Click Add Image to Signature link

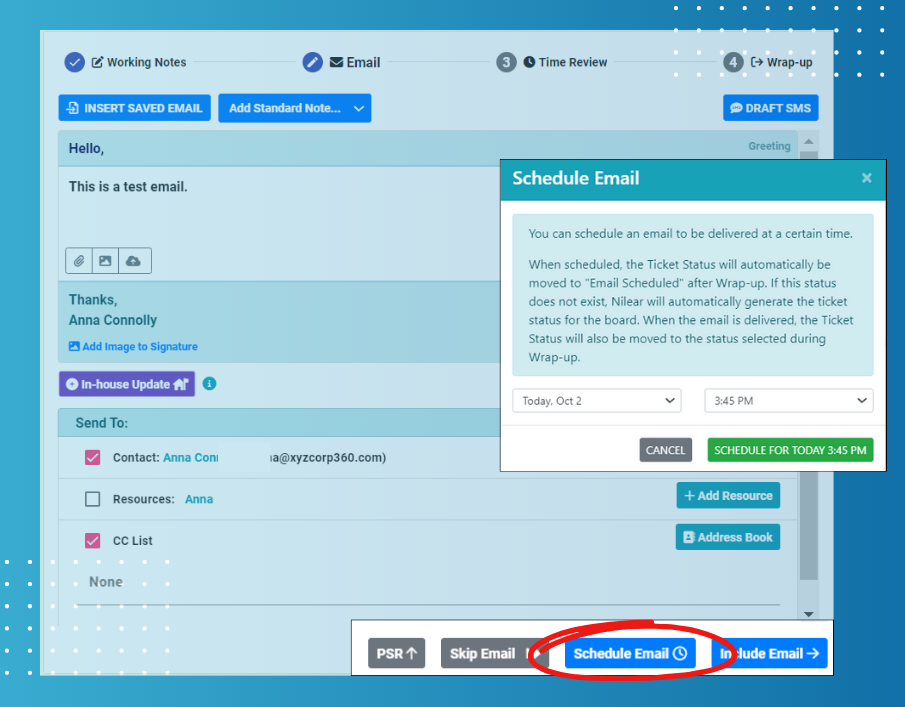(134, 347)
